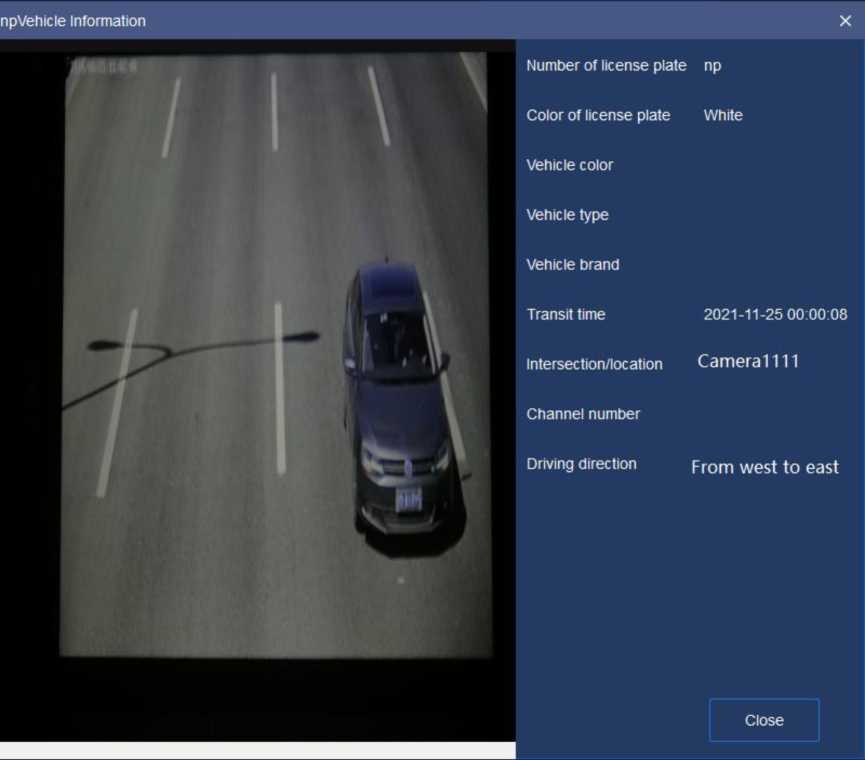Viewport: 865px width, 760px height.
Task: Select the 'Channel number' label
Action: click(583, 414)
